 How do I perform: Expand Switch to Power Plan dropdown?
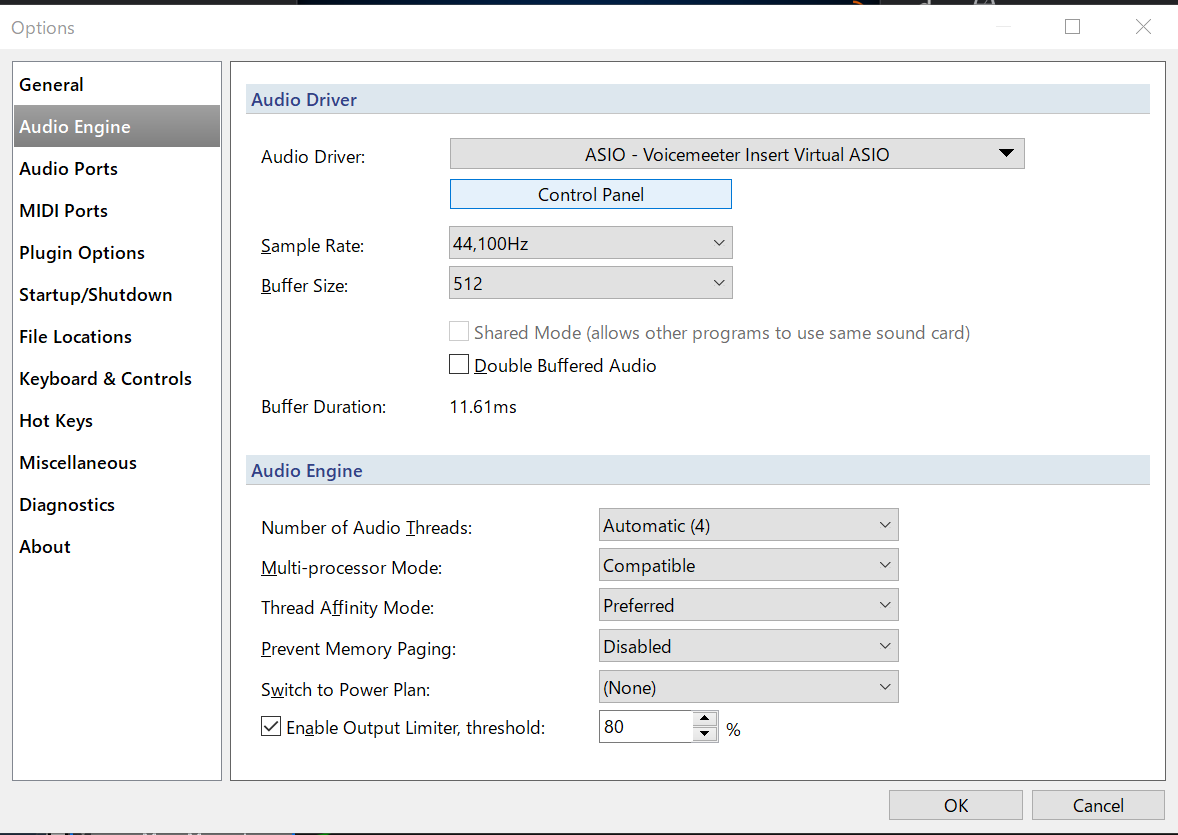(x=748, y=687)
